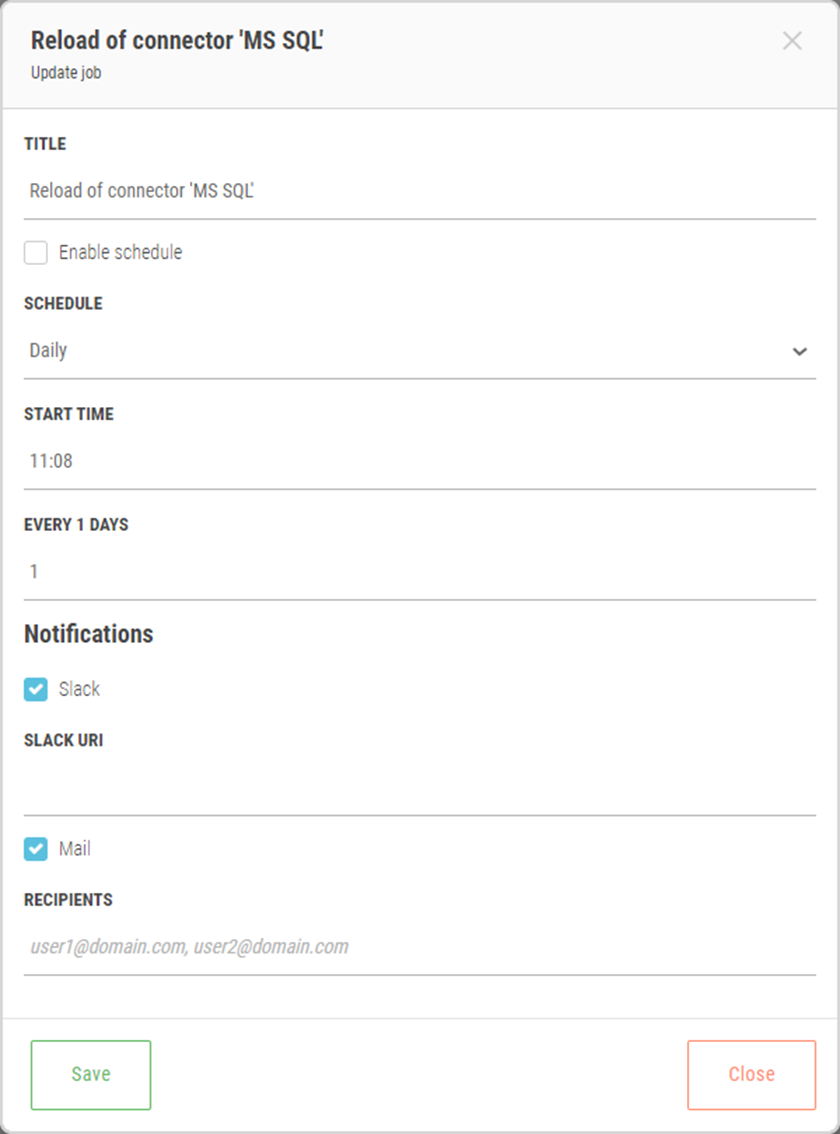
Task: Click the 'Mail' label text
Action: [74, 850]
